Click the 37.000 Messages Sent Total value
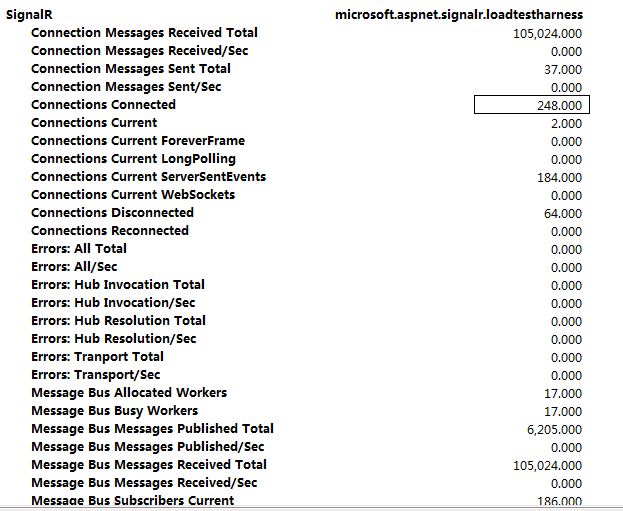Image resolution: width=623 pixels, height=511 pixels. coord(563,70)
